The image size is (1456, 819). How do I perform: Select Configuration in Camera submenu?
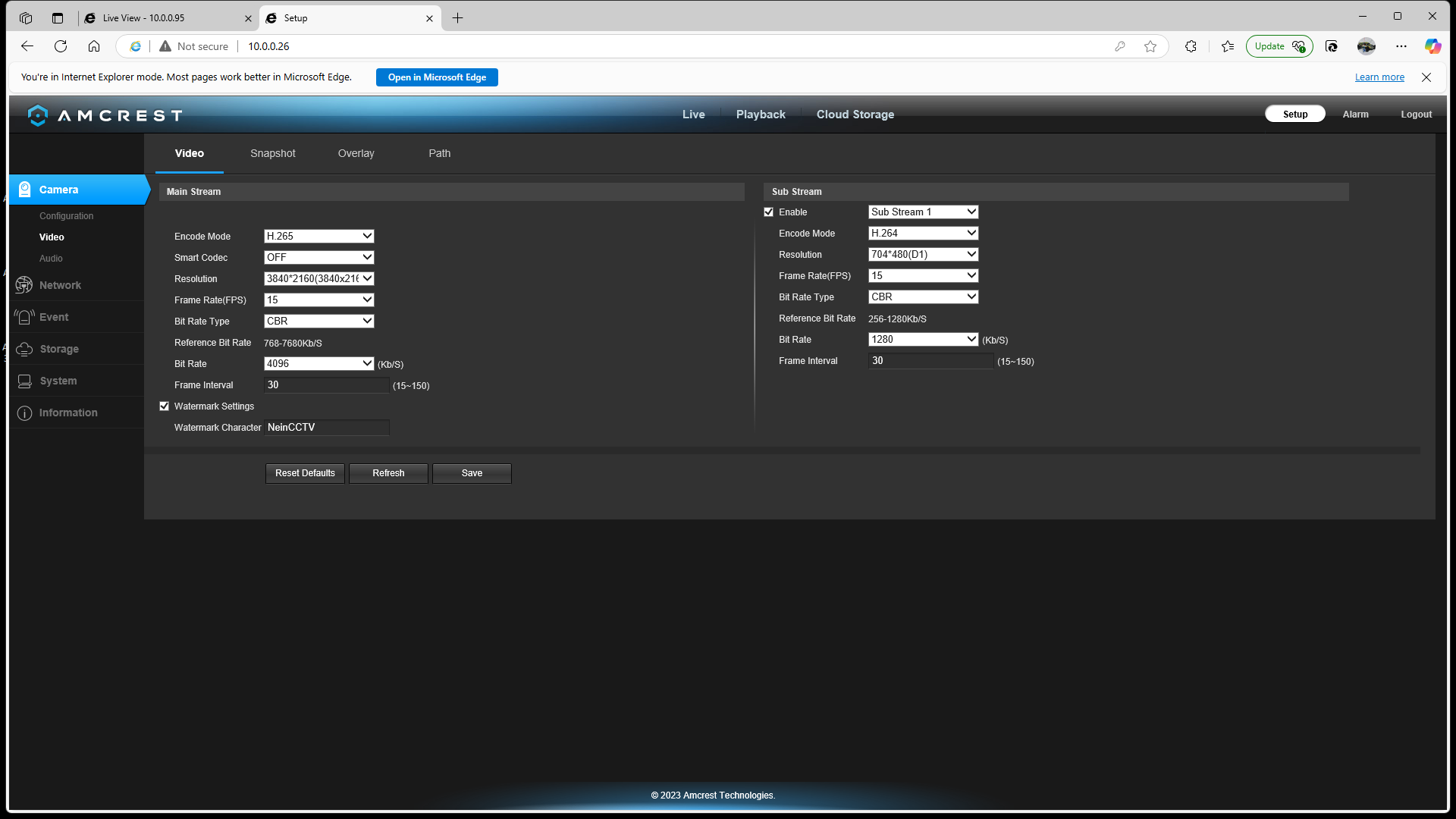67,216
